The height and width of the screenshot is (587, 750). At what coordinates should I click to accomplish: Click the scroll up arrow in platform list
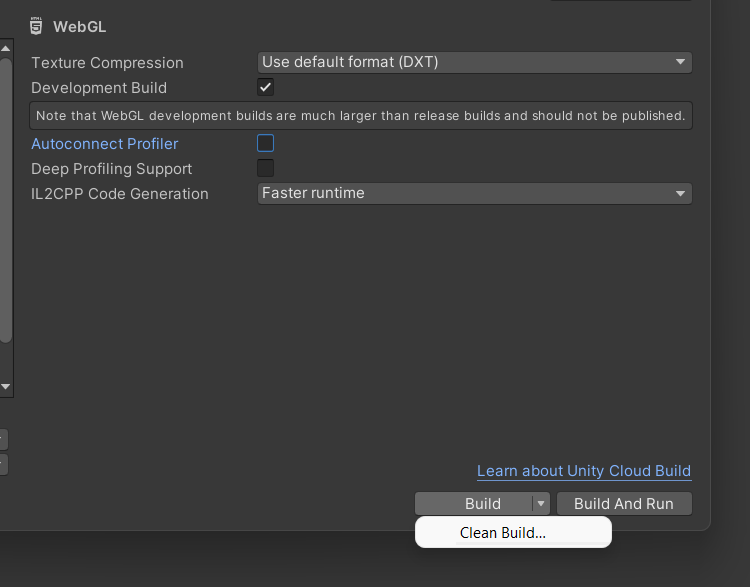tap(5, 47)
